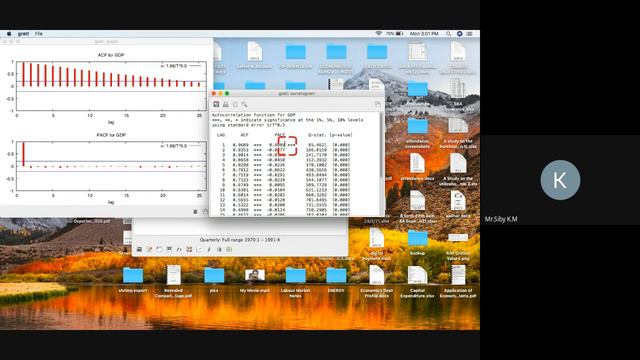640x360 pixels.
Task: Open session icon view in gretl toolbar
Action: 169,249
